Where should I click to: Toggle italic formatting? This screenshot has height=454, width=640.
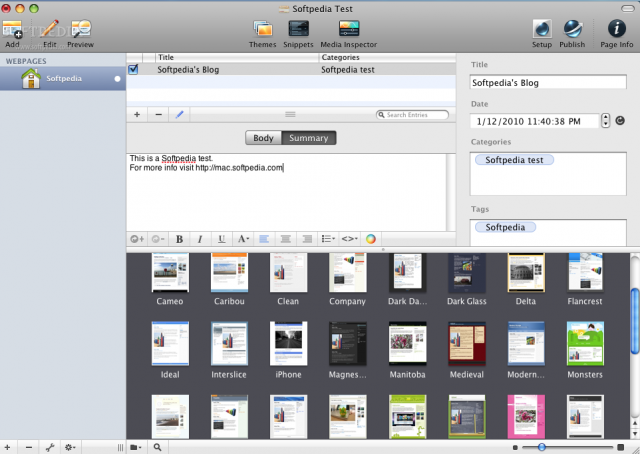pyautogui.click(x=200, y=239)
